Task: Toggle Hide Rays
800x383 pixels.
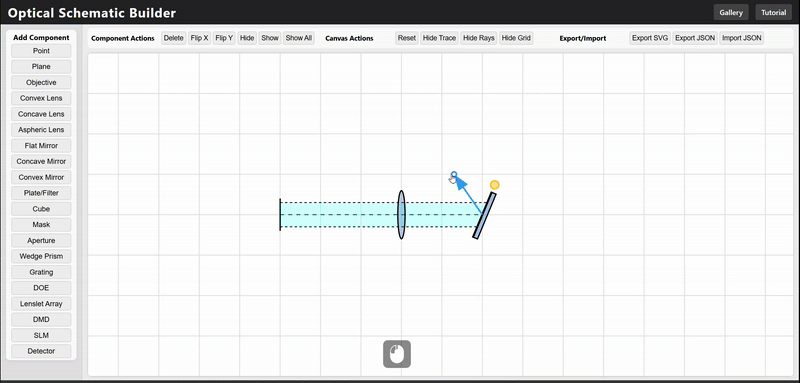Action: click(479, 38)
